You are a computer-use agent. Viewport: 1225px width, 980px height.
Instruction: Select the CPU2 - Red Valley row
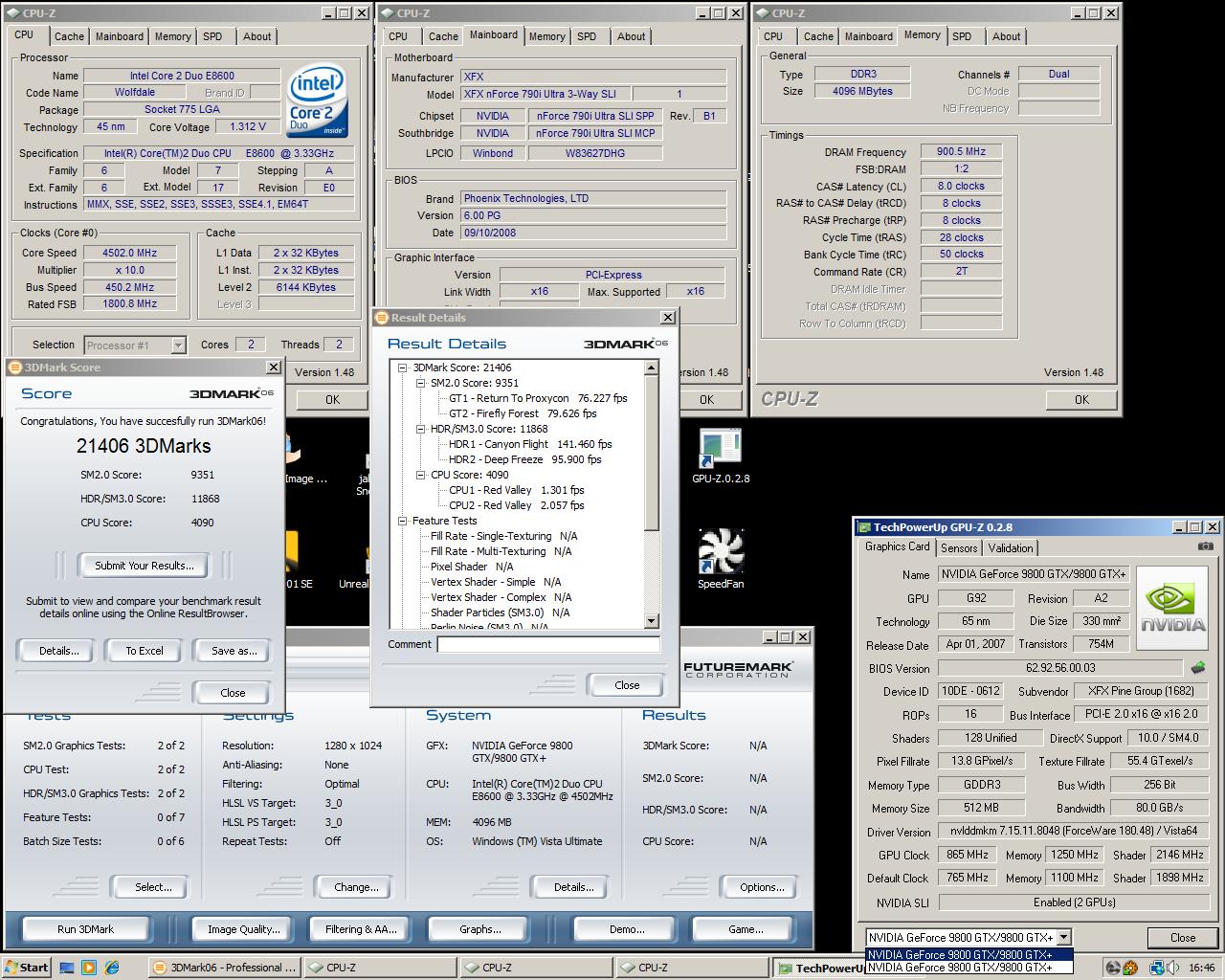click(x=516, y=505)
